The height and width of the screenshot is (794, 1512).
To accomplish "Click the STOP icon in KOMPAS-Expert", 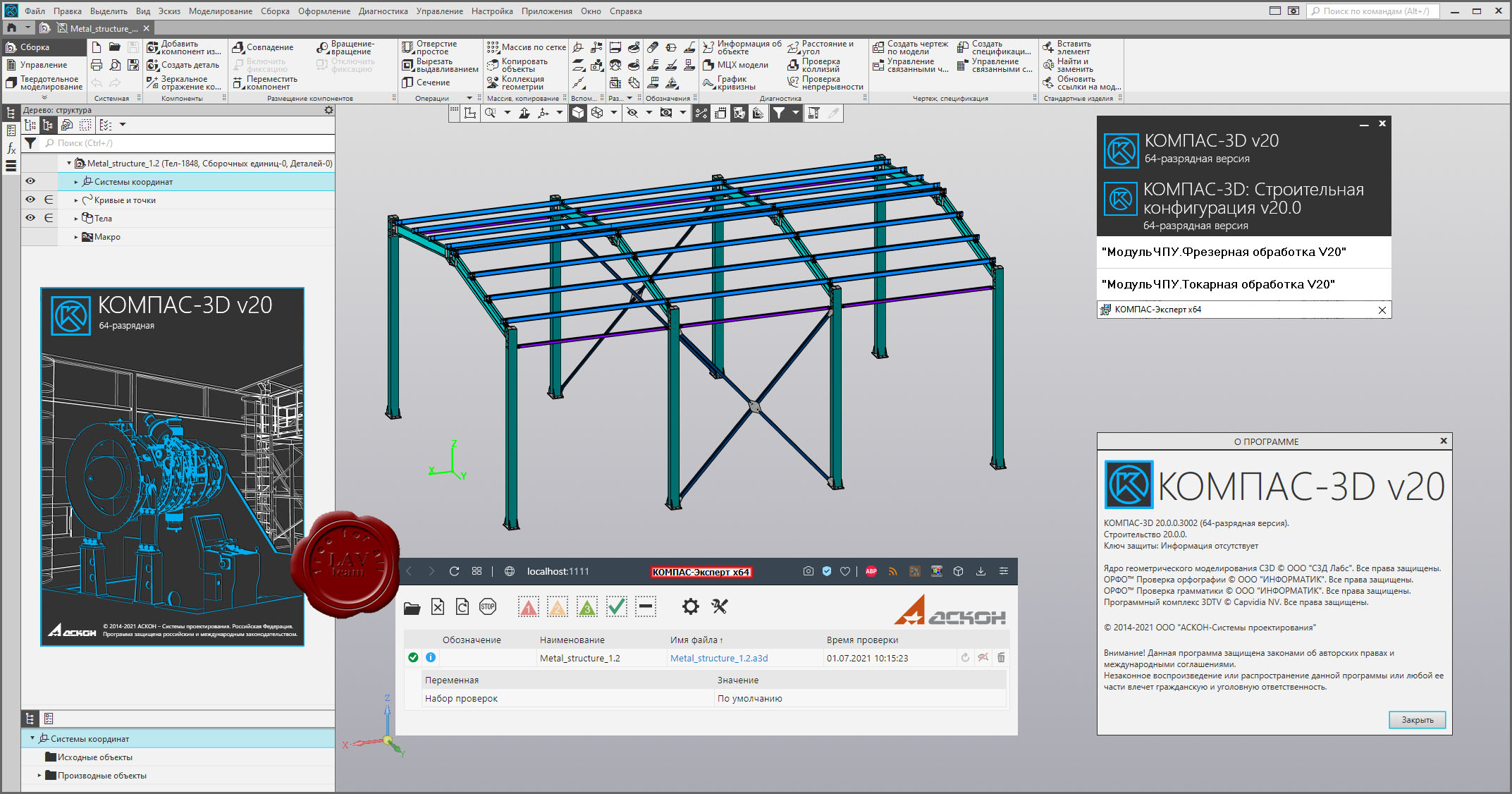I will tap(488, 606).
